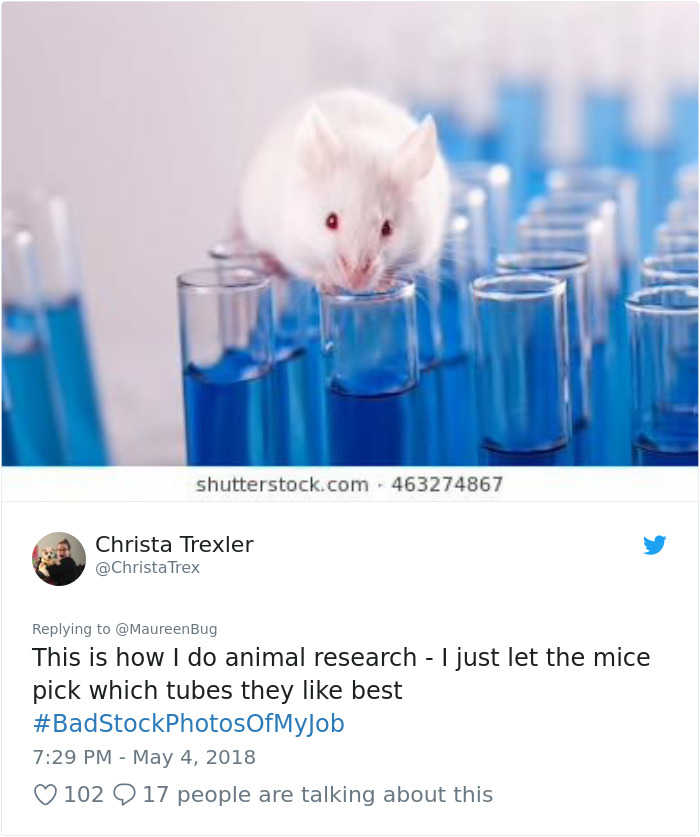This screenshot has width=700, height=837.
Task: Click the second line 'pick which tubes they like best'
Action: tap(217, 691)
